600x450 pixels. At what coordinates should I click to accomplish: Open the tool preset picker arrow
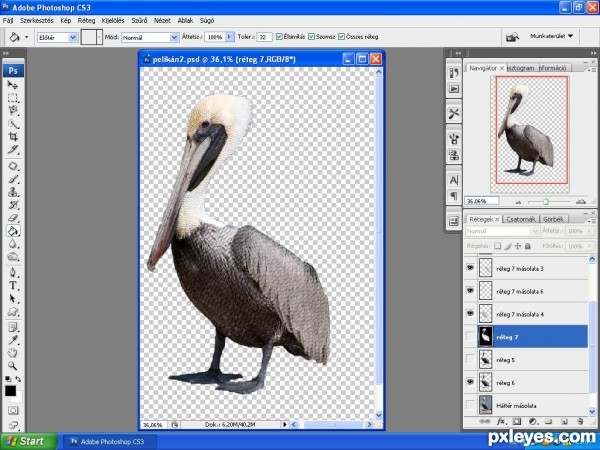[x=26, y=37]
